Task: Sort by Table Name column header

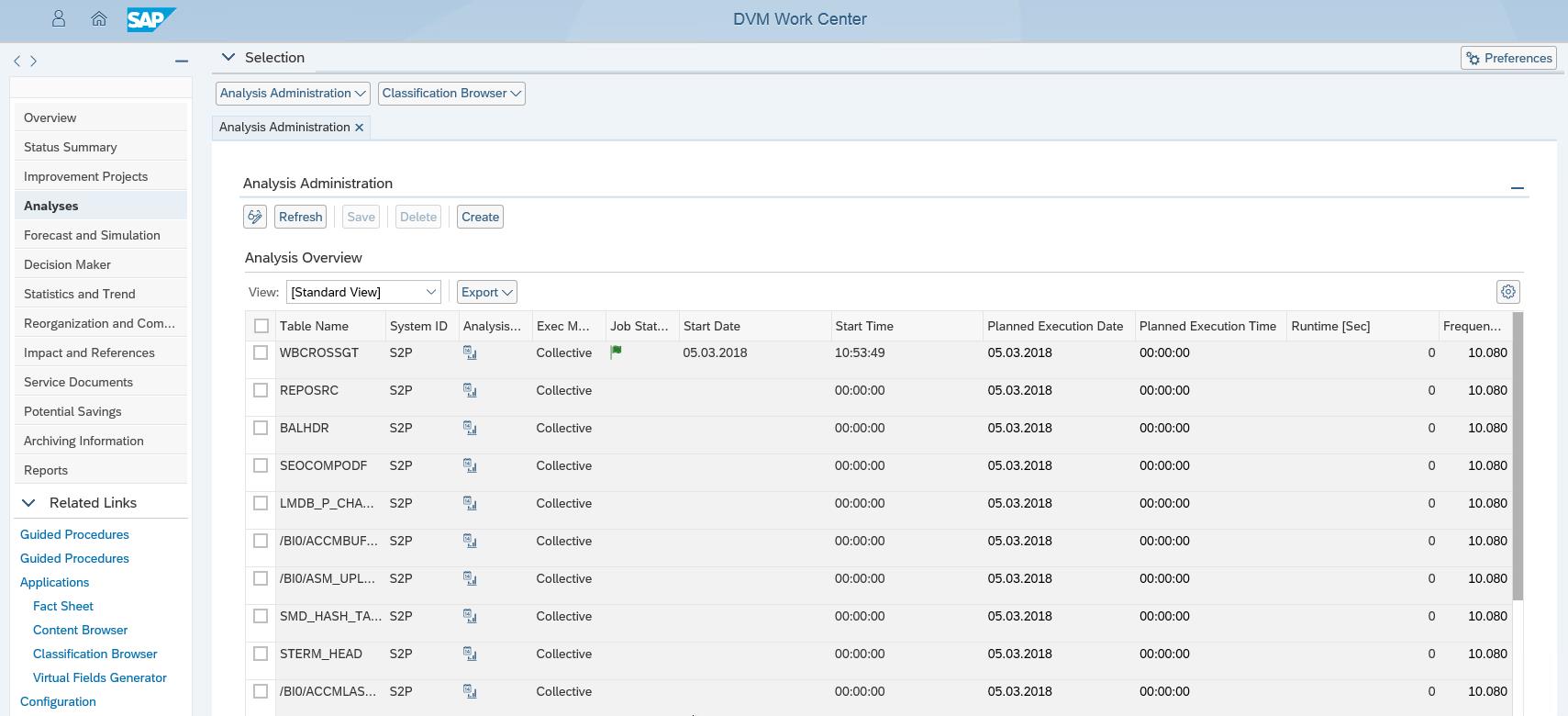Action: click(x=330, y=326)
